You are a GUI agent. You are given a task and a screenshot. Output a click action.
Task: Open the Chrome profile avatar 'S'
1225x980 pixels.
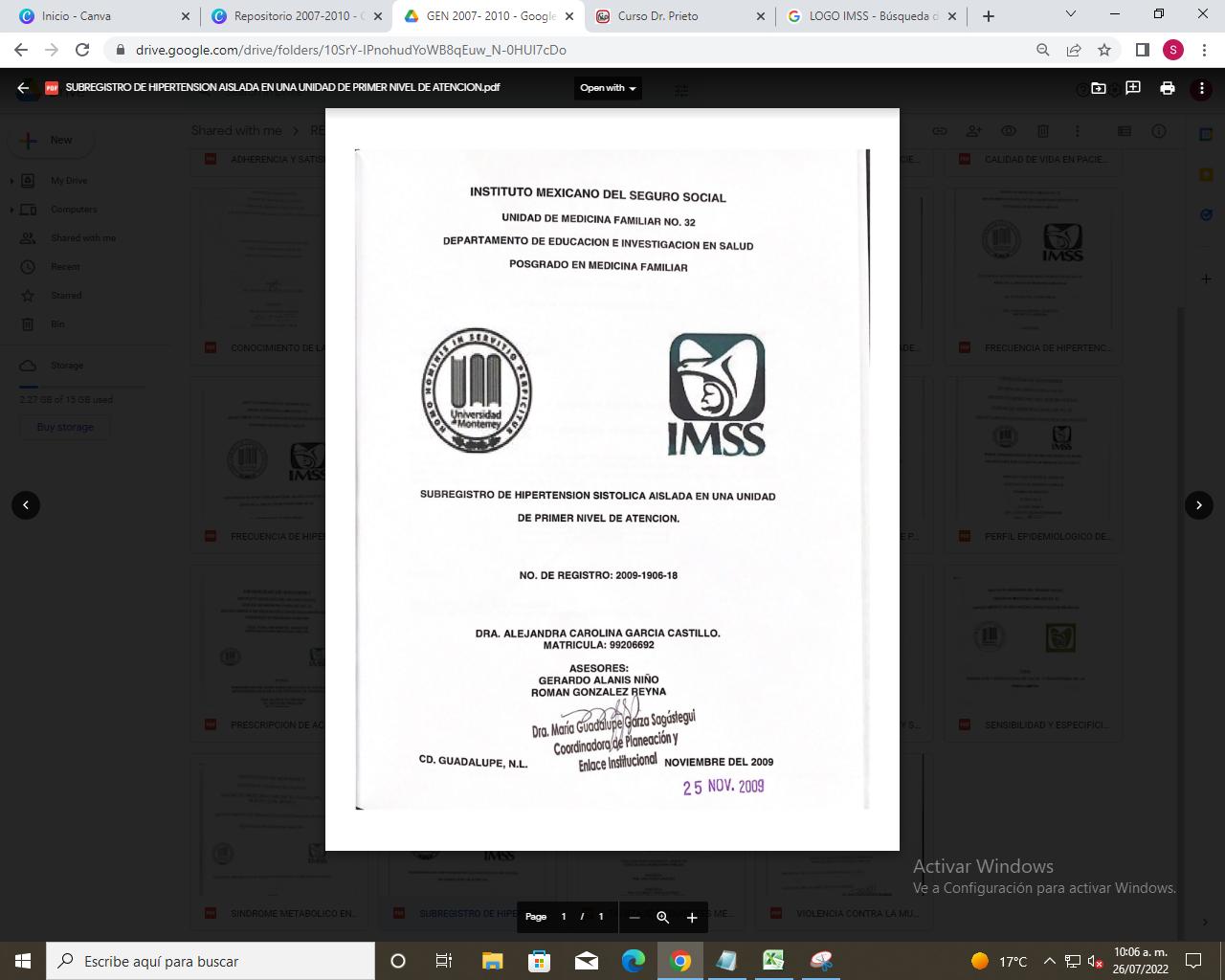tap(1173, 50)
